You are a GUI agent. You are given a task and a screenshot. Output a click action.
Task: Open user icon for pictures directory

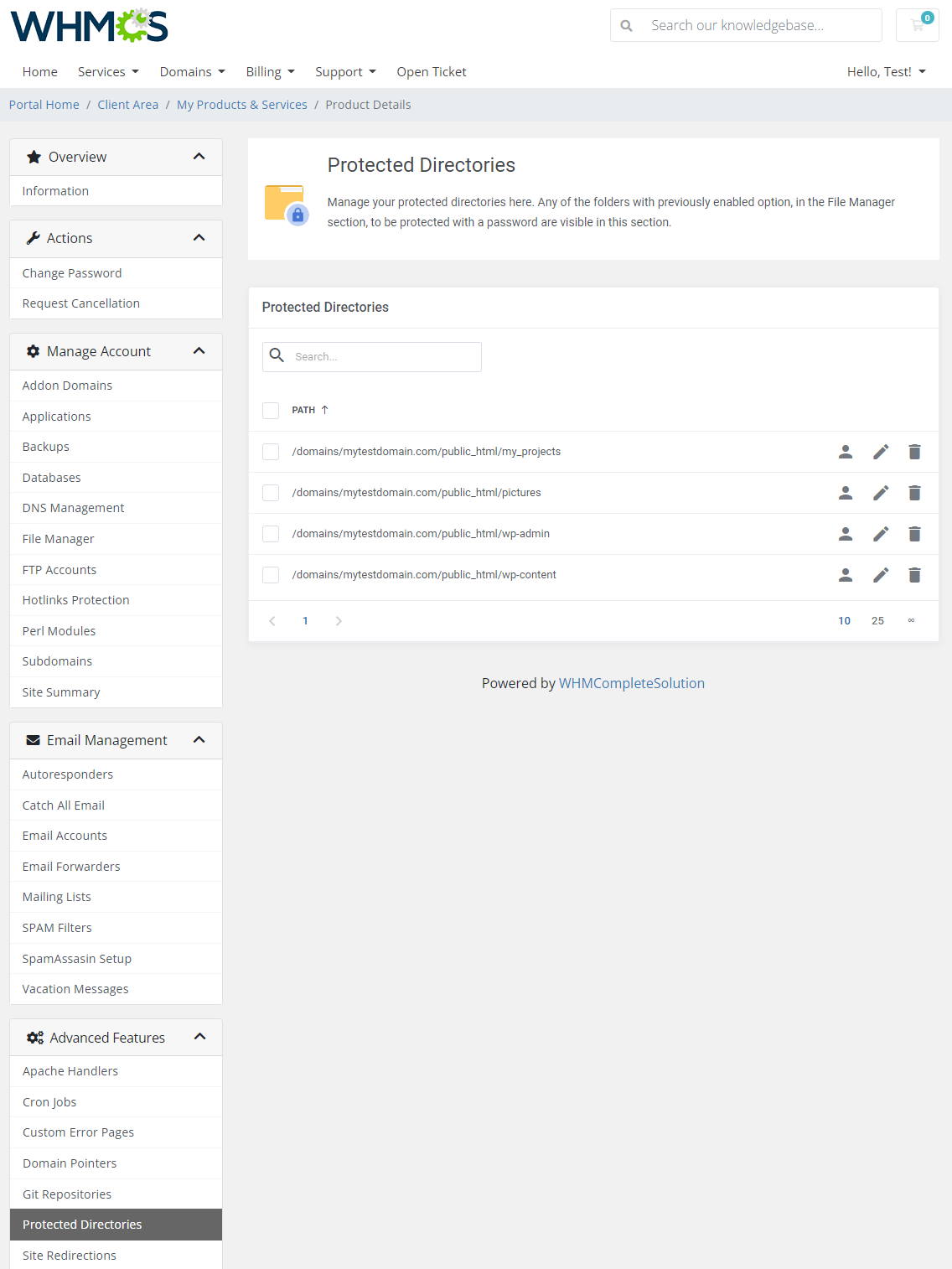(846, 493)
